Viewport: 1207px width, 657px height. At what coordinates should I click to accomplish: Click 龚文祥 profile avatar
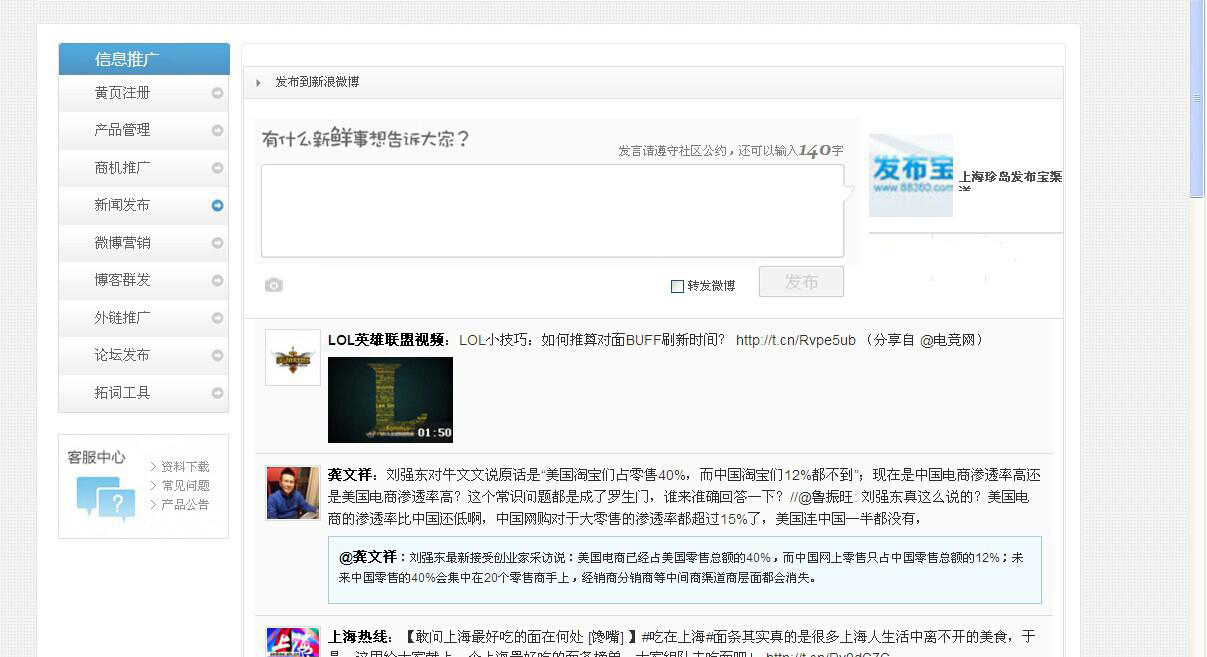pyautogui.click(x=293, y=493)
